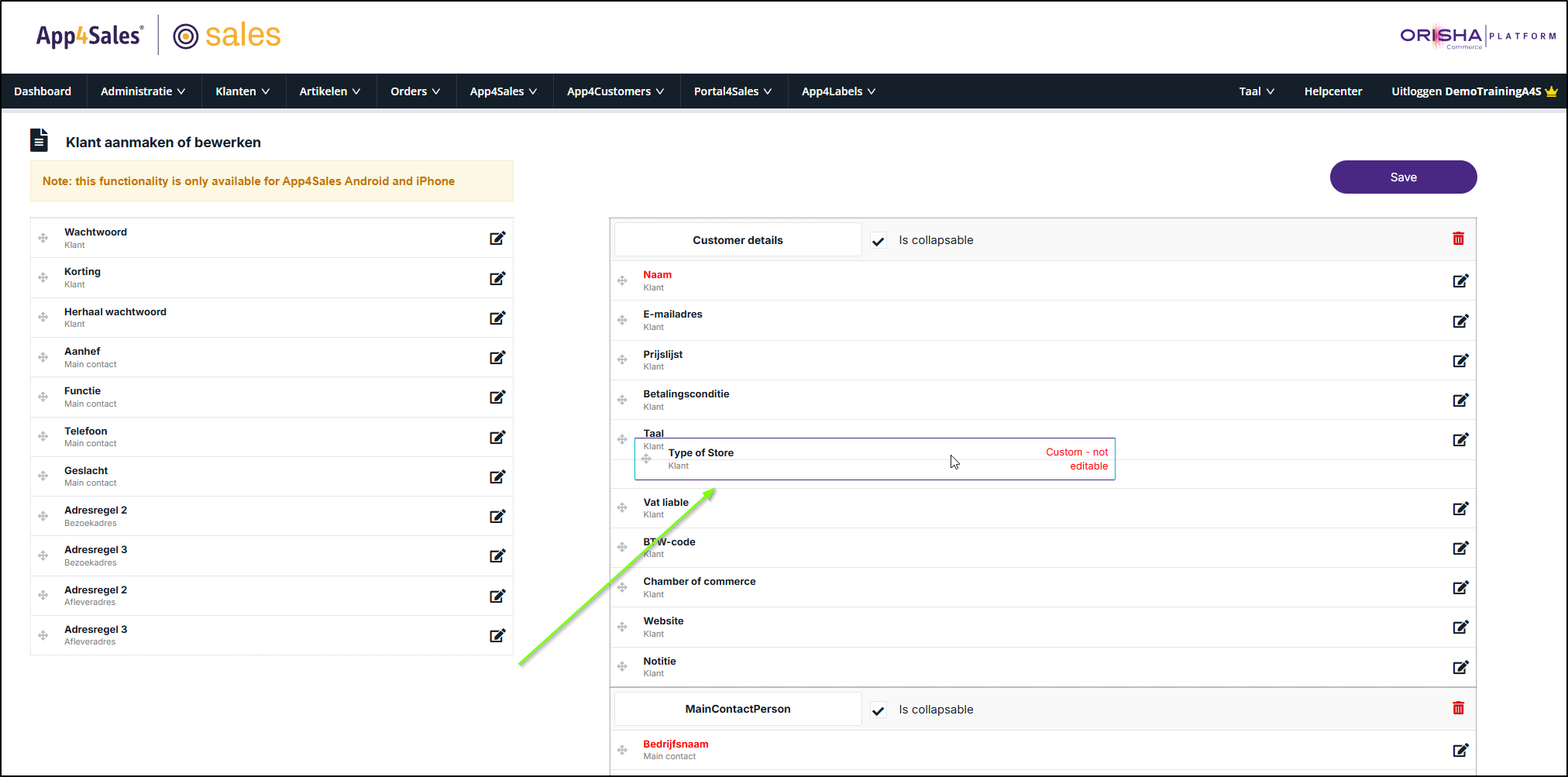Open the Helpcenter

click(1332, 91)
